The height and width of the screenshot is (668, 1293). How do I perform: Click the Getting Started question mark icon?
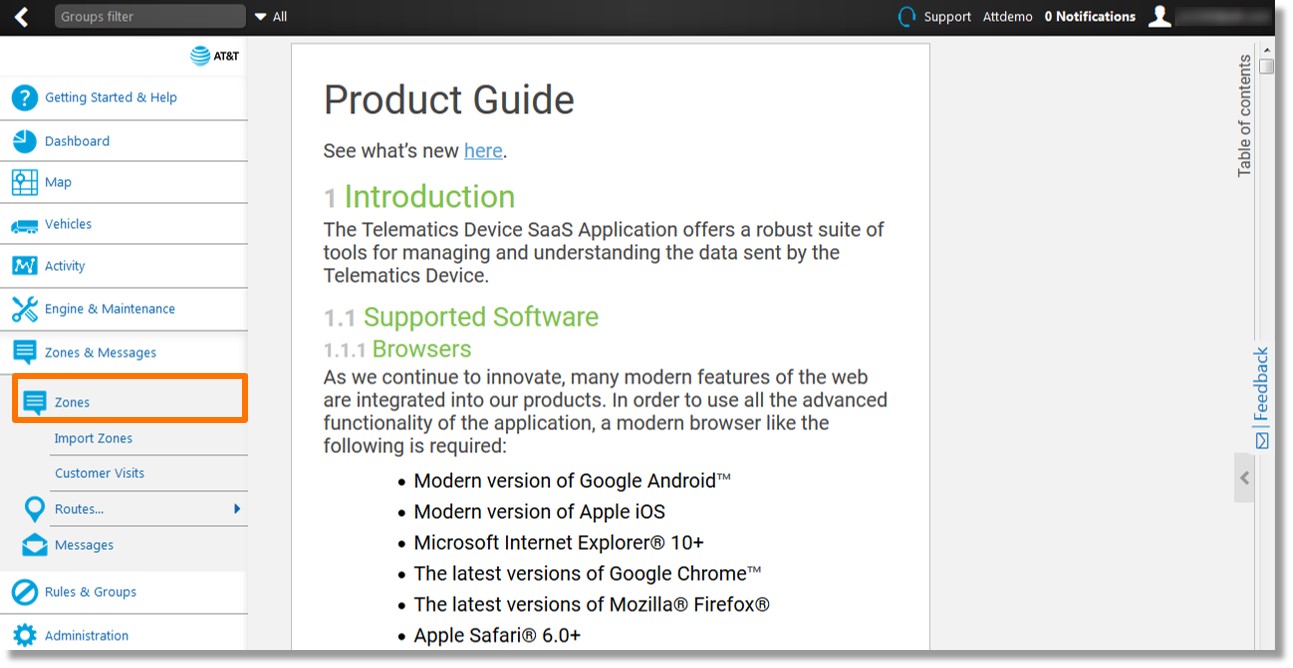tap(24, 98)
